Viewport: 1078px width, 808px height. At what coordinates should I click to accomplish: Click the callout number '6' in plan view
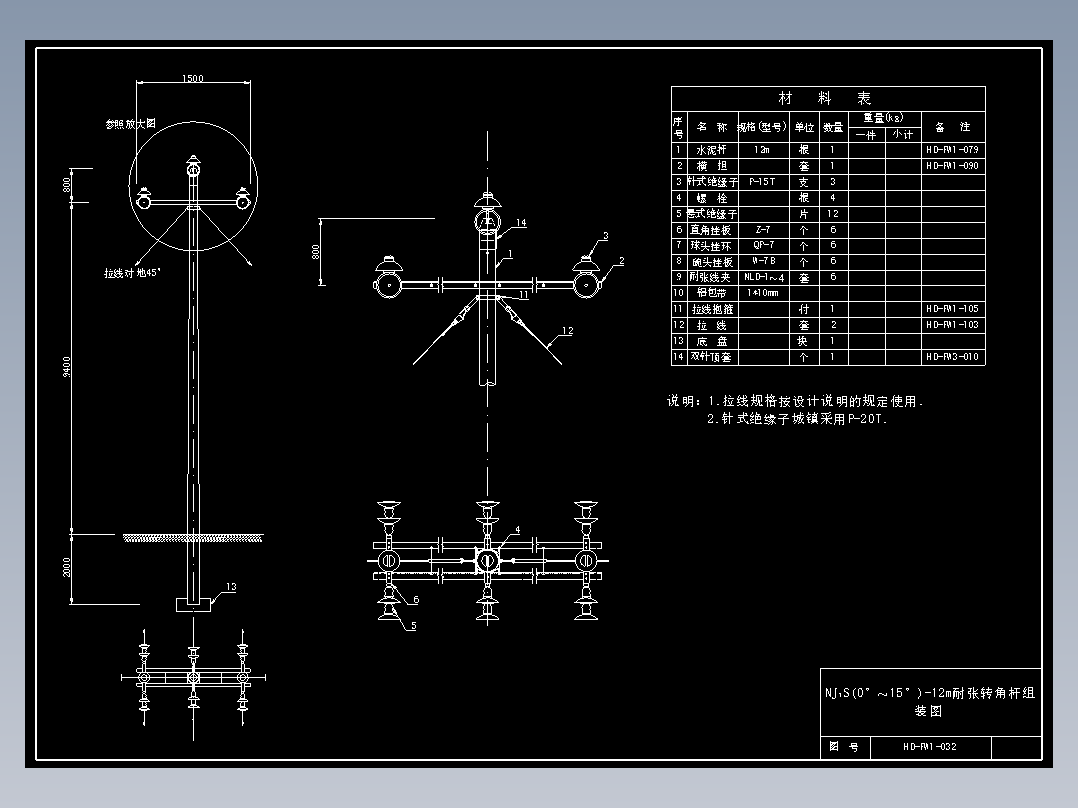[416, 600]
